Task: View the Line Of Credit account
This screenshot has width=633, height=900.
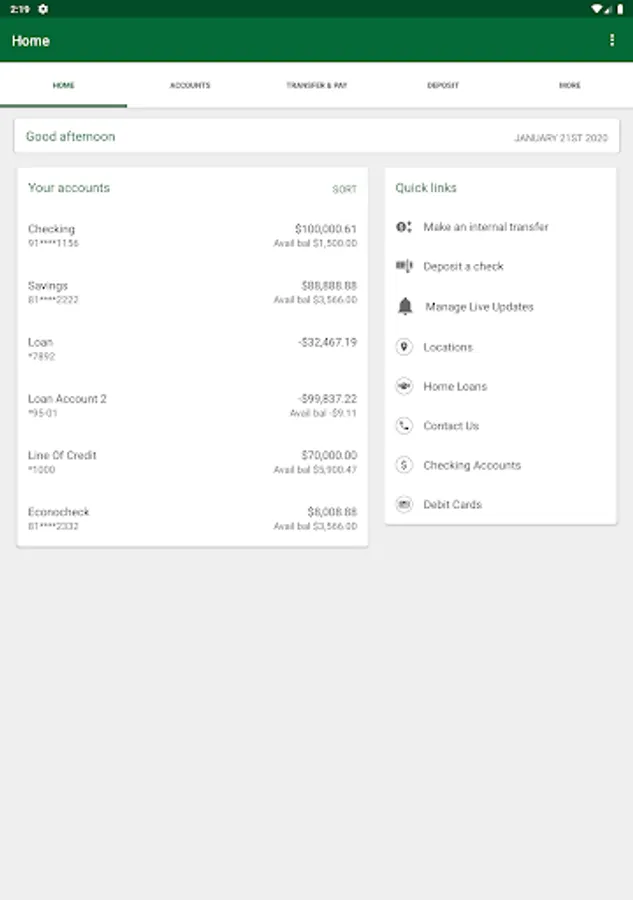Action: (x=192, y=462)
